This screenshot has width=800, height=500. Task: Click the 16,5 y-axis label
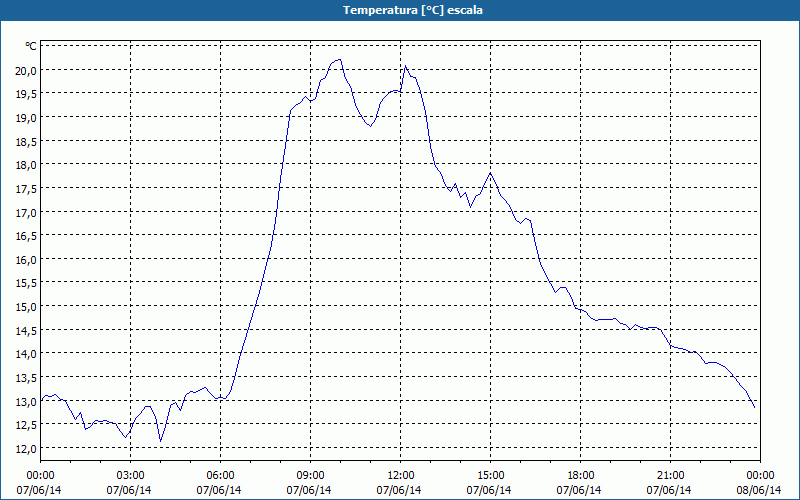click(26, 236)
